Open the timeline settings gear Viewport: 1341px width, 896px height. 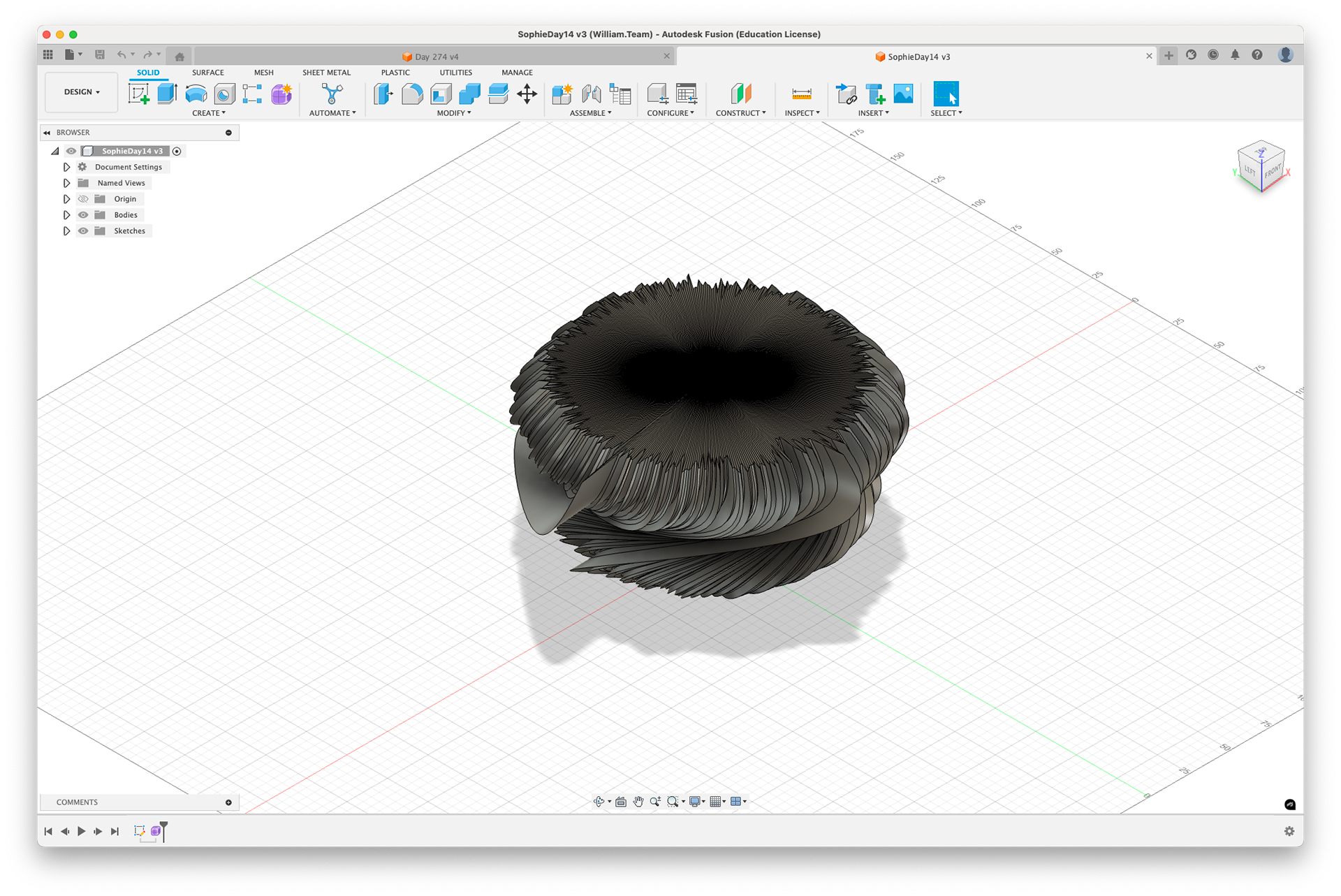pos(1289,831)
